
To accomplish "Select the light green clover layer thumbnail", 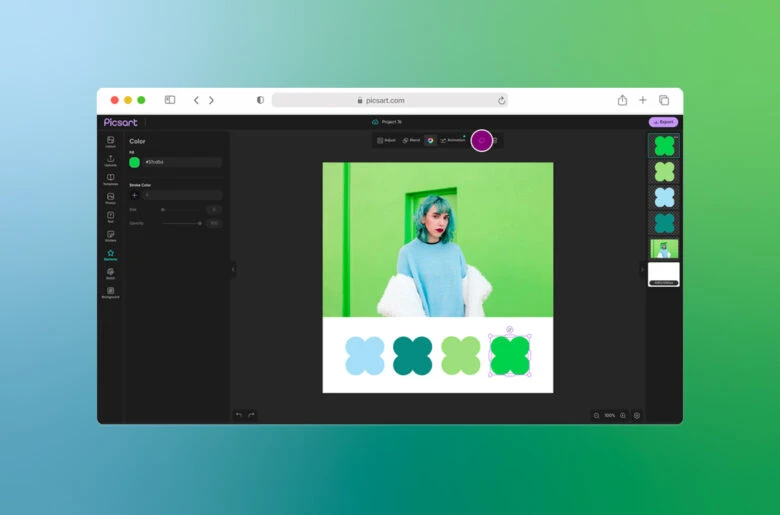I will [664, 172].
